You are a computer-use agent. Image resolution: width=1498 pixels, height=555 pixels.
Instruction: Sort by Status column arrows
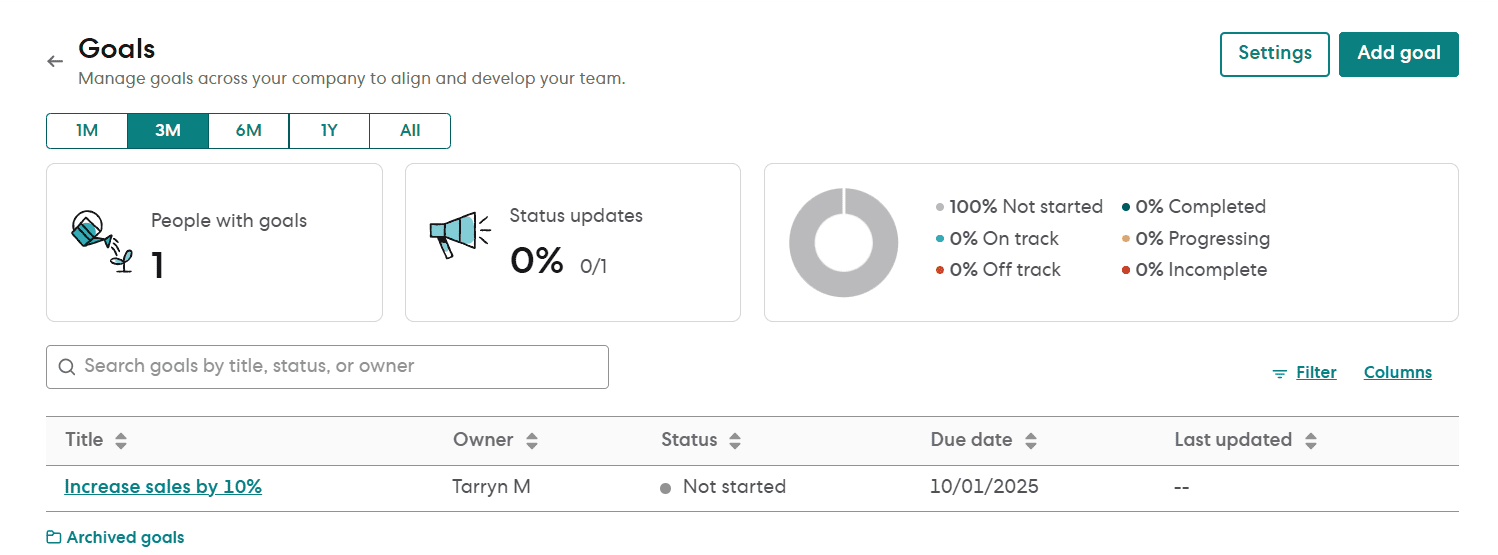coord(735,440)
